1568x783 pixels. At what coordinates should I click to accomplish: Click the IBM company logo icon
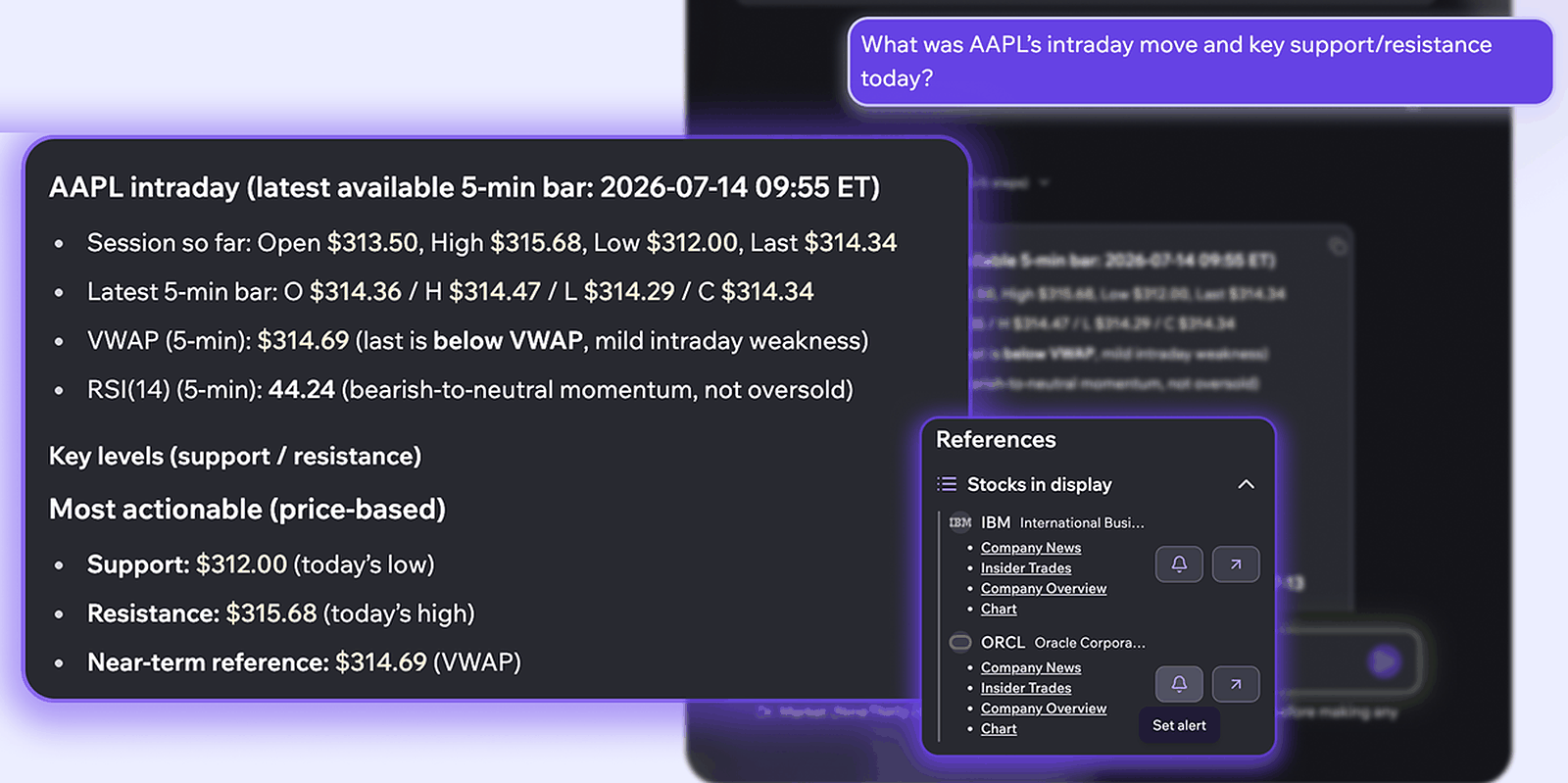(x=960, y=522)
